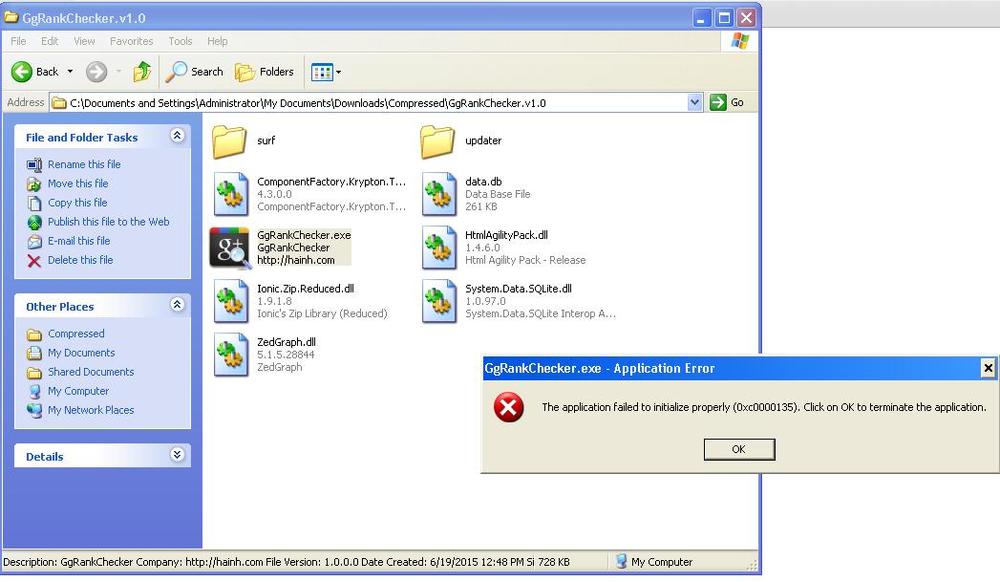The width and height of the screenshot is (1000, 582).
Task: Click inside the Address path field
Action: click(x=376, y=103)
